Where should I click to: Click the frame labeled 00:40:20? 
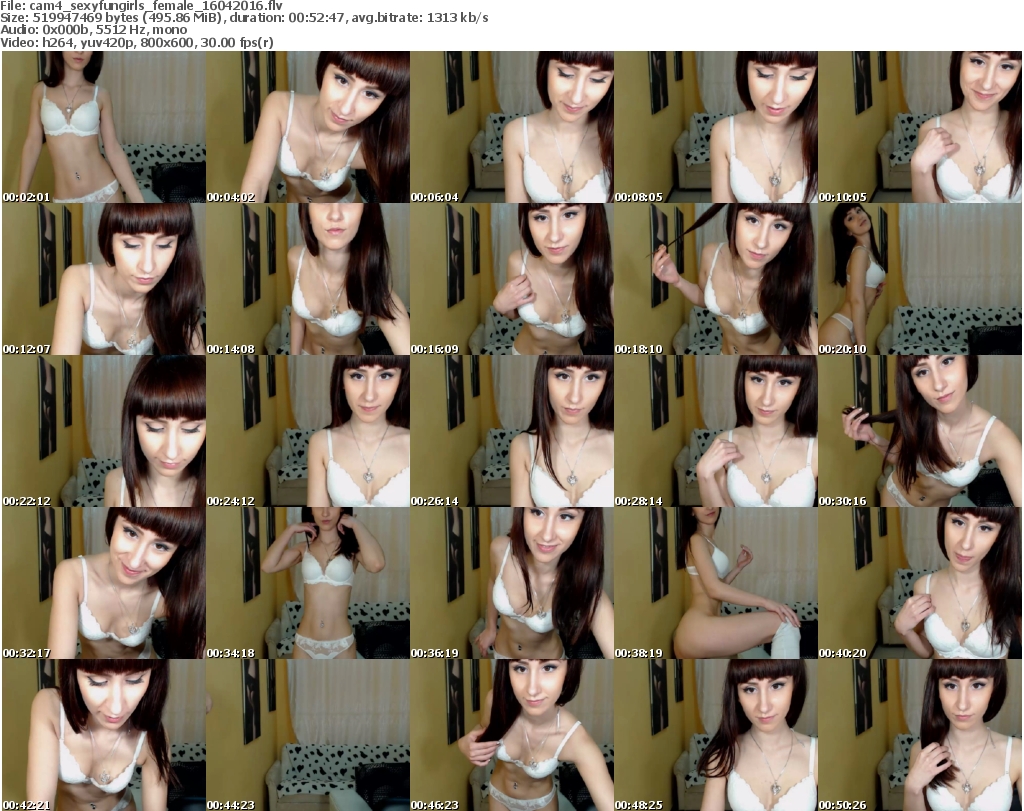point(920,583)
